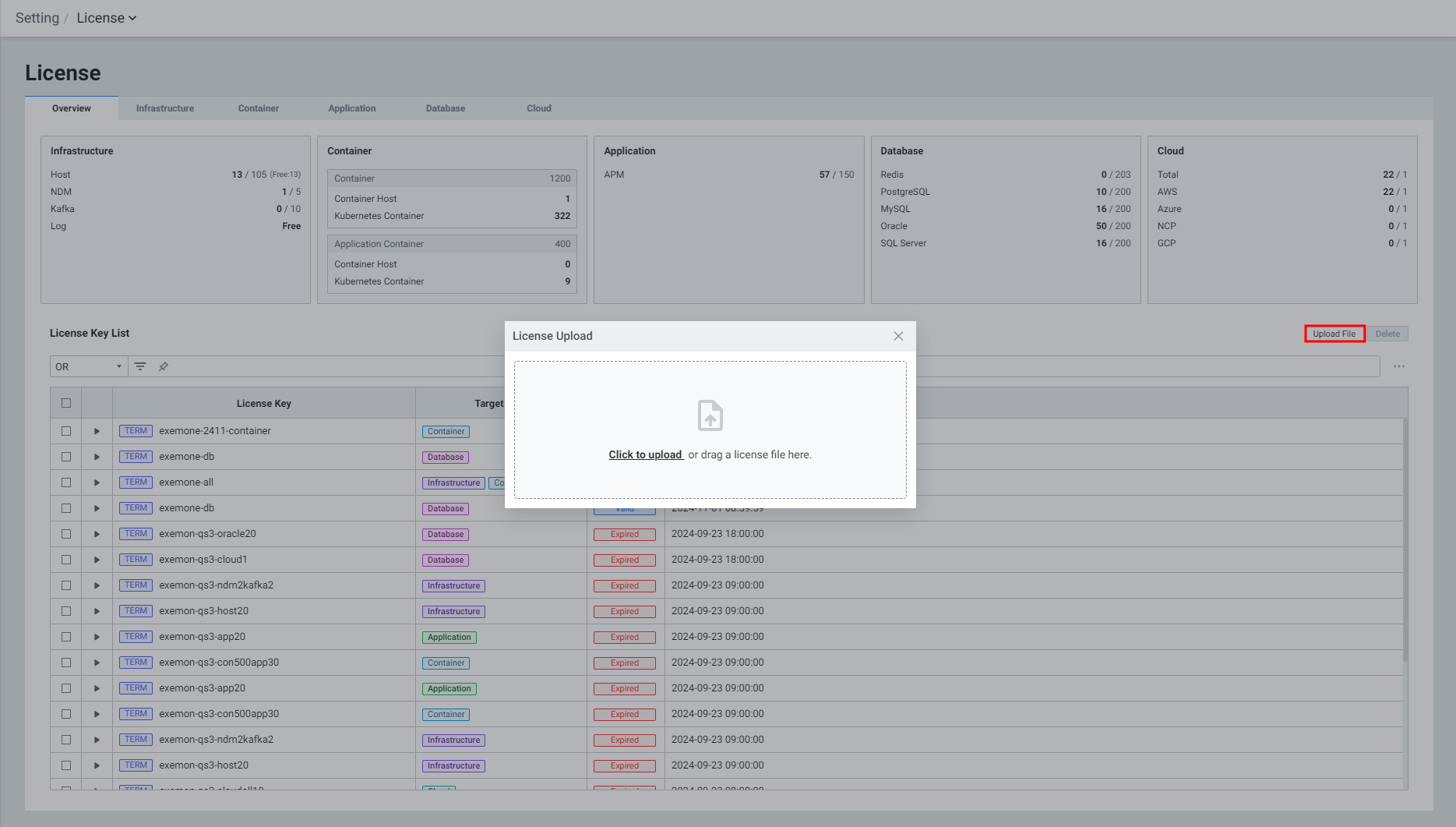
Task: Click the file upload icon in dropzone
Action: tap(710, 415)
